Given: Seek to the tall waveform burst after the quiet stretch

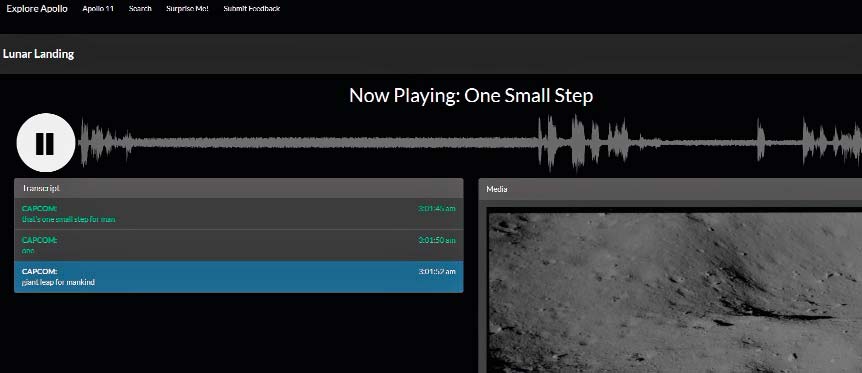Looking at the screenshot, I should [x=577, y=142].
